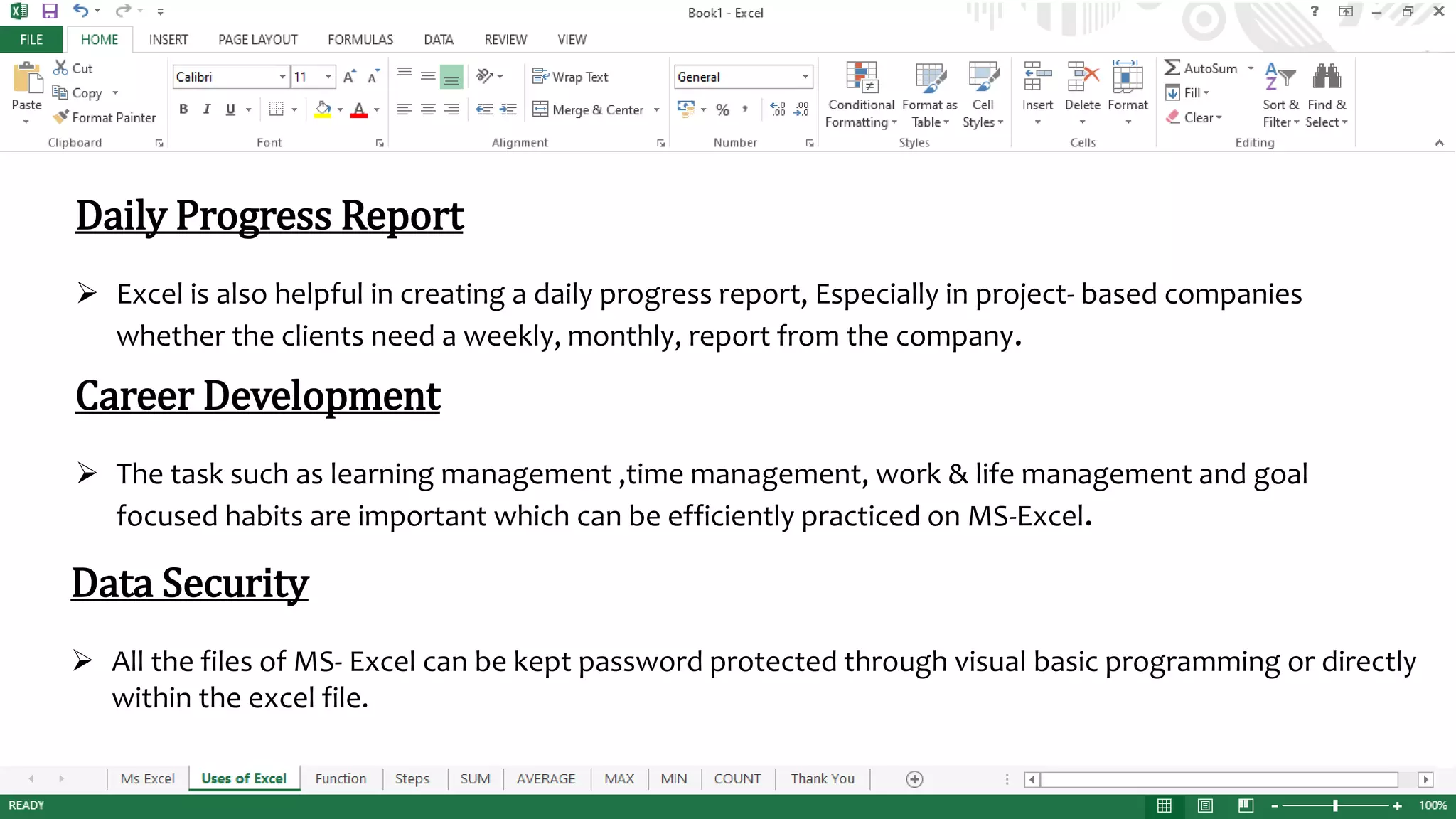Collapse the ribbon with the arrow

1439,143
